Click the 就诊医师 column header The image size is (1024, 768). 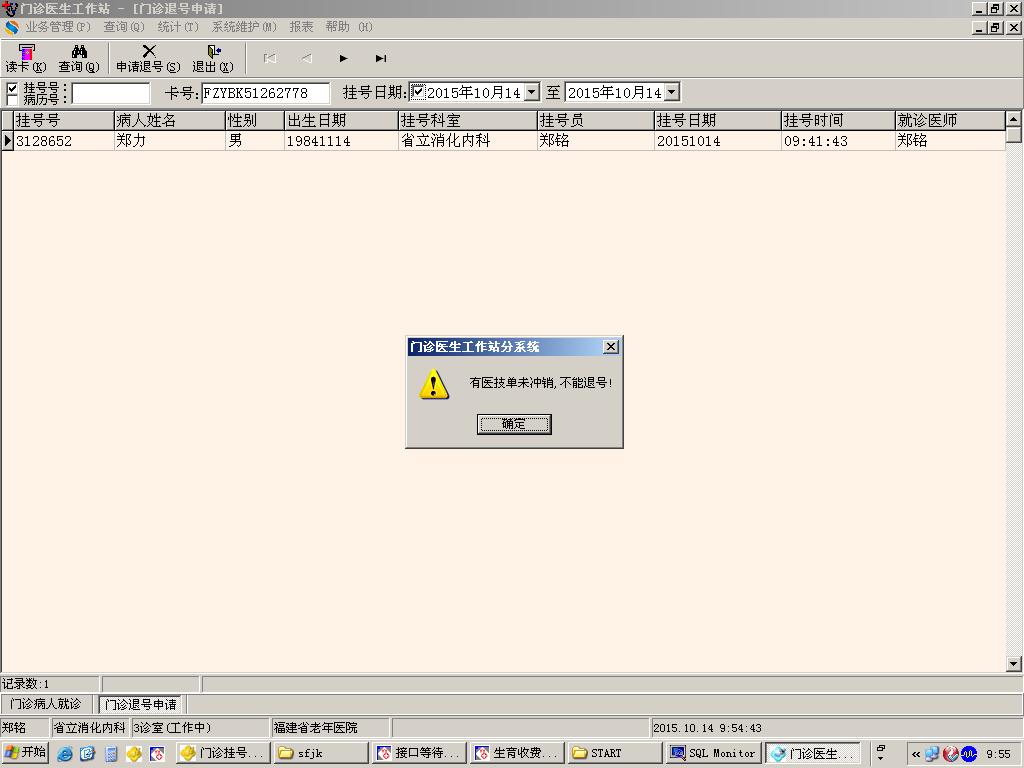pyautogui.click(x=950, y=120)
